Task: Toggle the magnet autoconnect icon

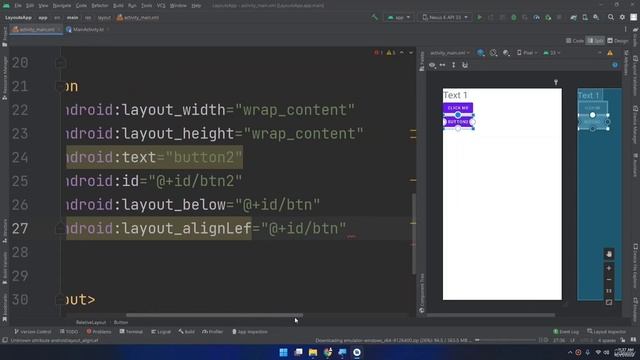Action: point(464,65)
